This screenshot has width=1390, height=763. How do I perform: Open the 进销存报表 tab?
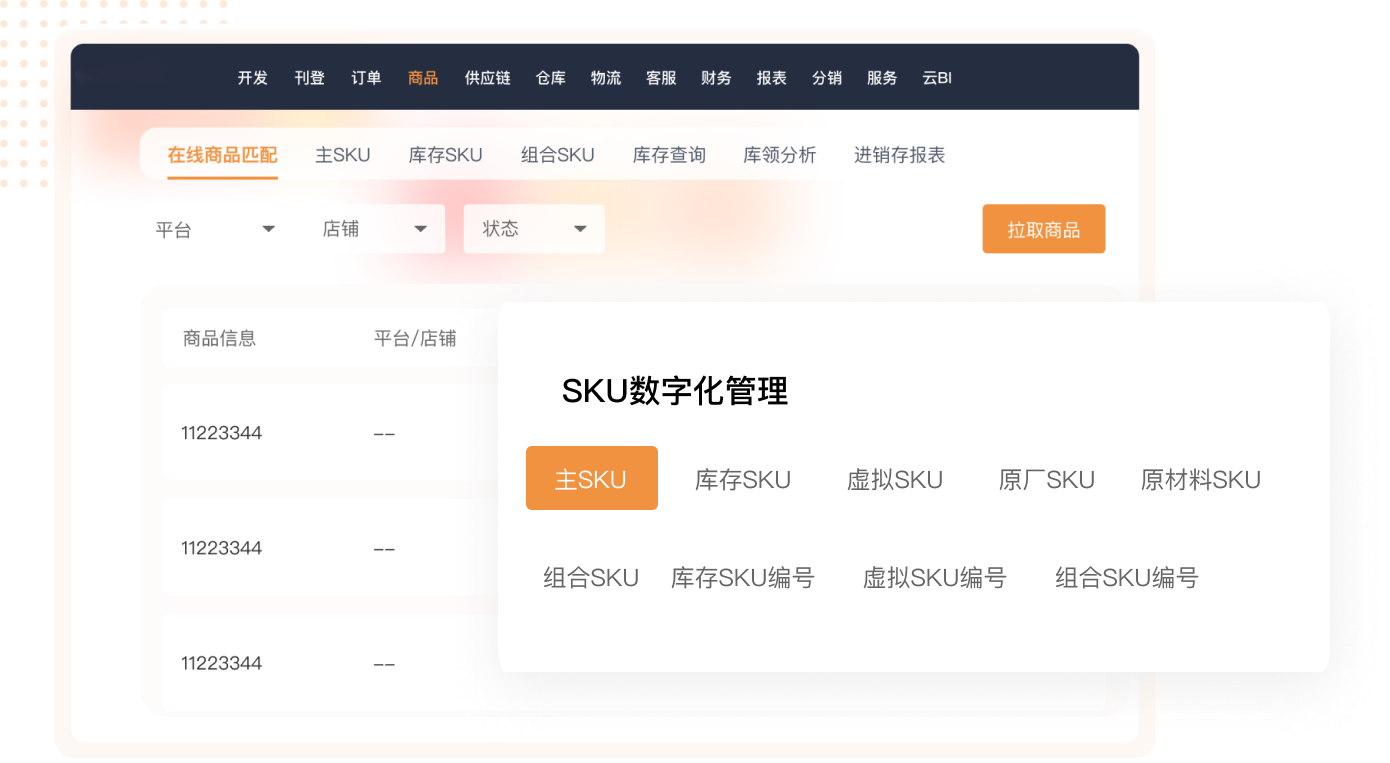coord(899,155)
